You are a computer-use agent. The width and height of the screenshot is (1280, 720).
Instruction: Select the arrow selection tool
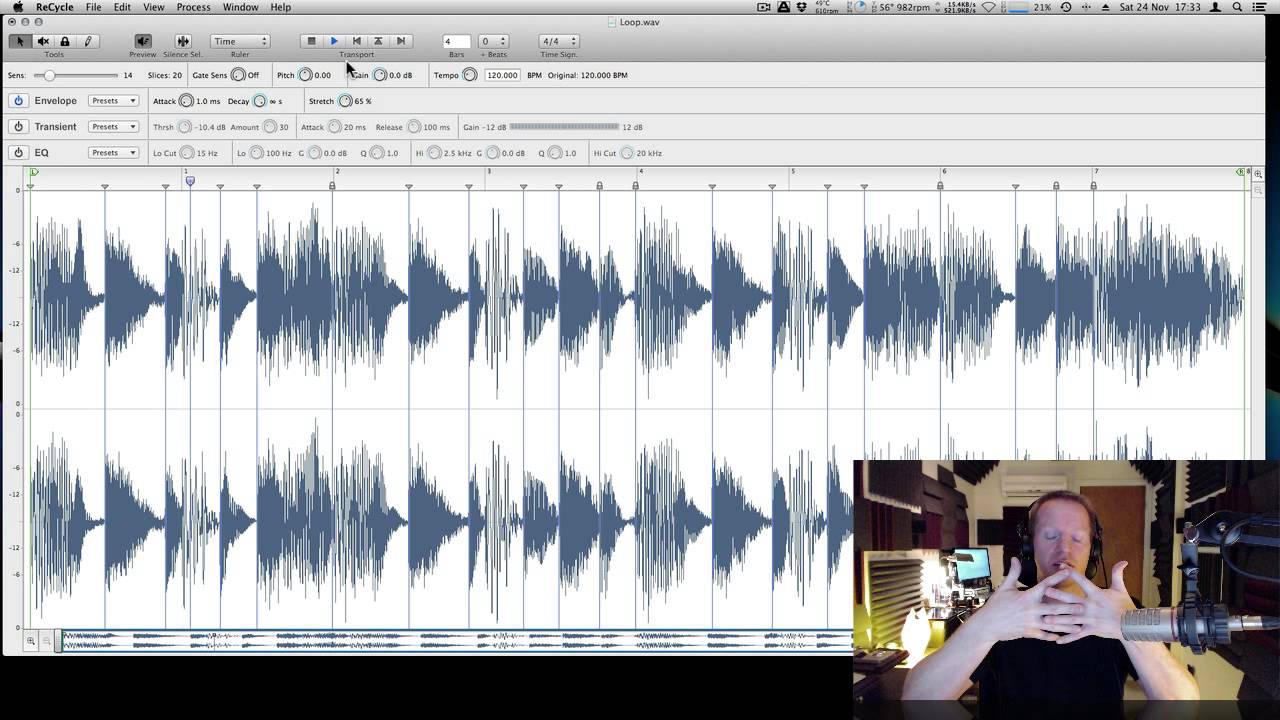pos(20,41)
